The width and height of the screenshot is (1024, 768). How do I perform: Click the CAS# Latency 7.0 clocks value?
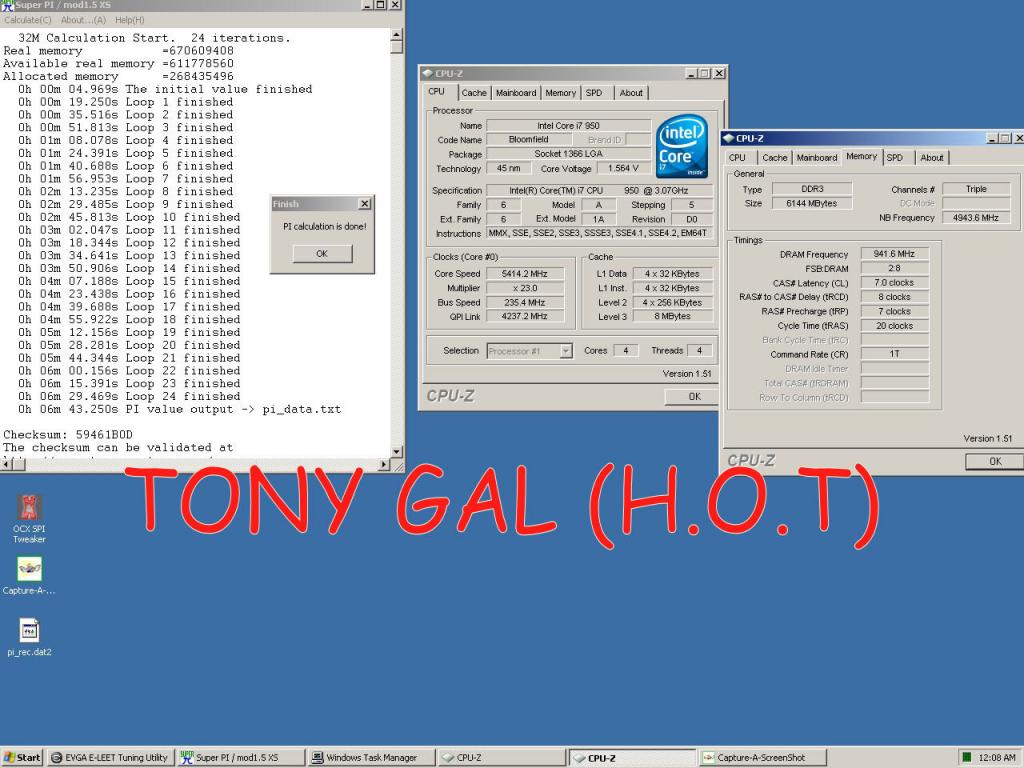click(x=894, y=282)
